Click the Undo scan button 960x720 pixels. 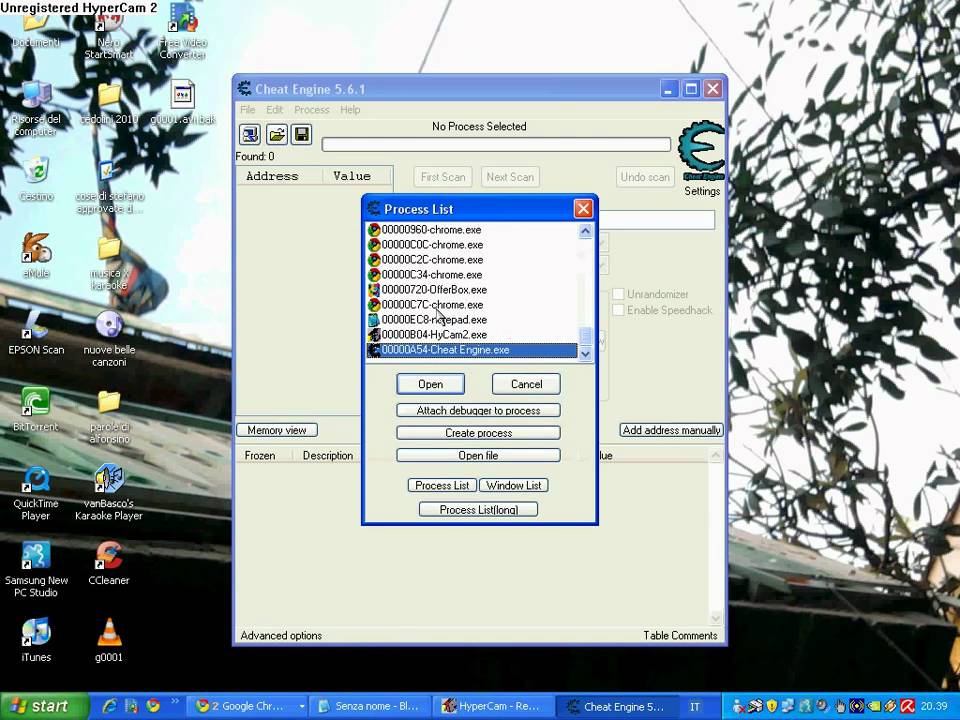coord(645,177)
